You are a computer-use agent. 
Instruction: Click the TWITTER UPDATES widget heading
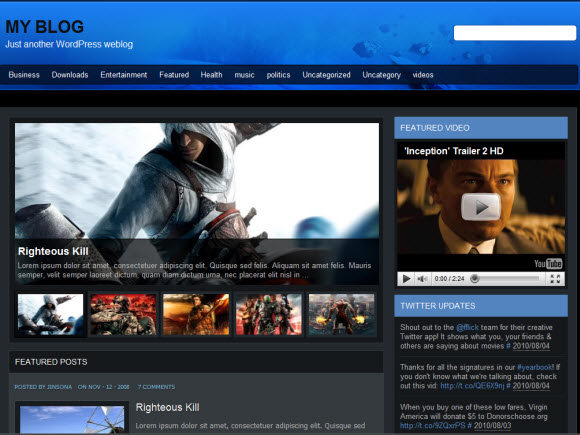438,306
